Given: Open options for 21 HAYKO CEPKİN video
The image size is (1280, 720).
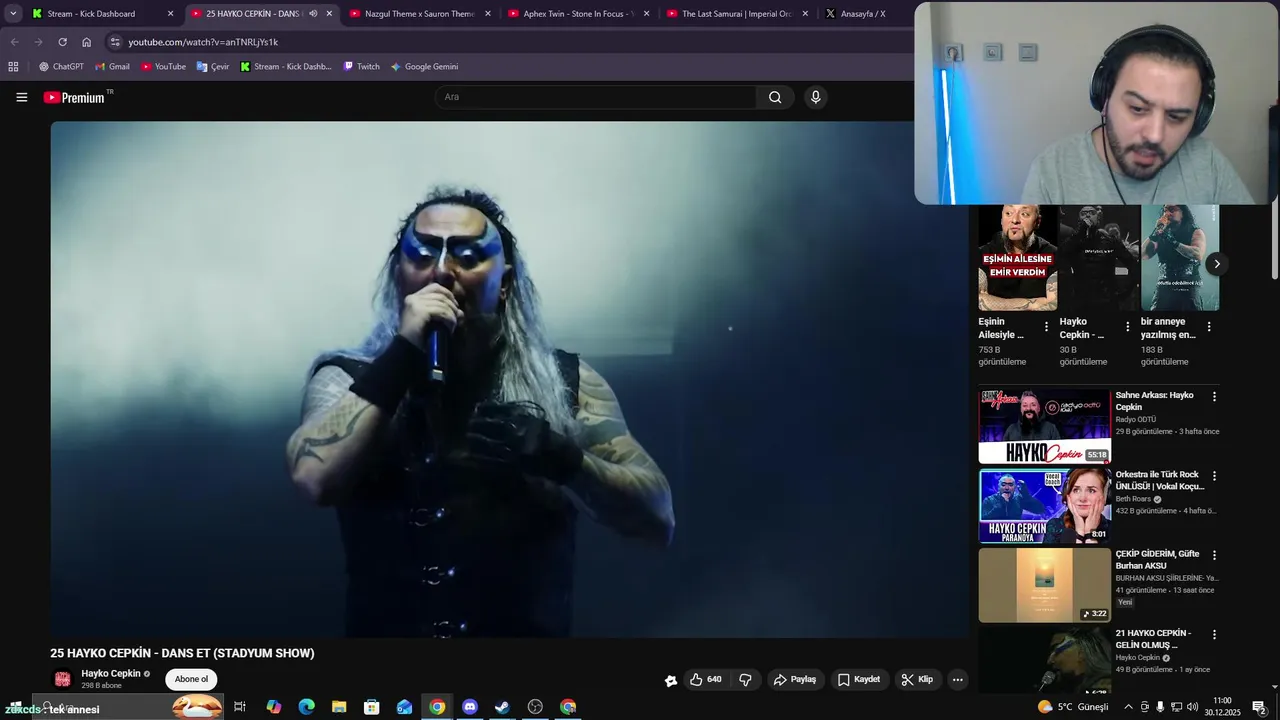Looking at the screenshot, I should tap(1215, 635).
